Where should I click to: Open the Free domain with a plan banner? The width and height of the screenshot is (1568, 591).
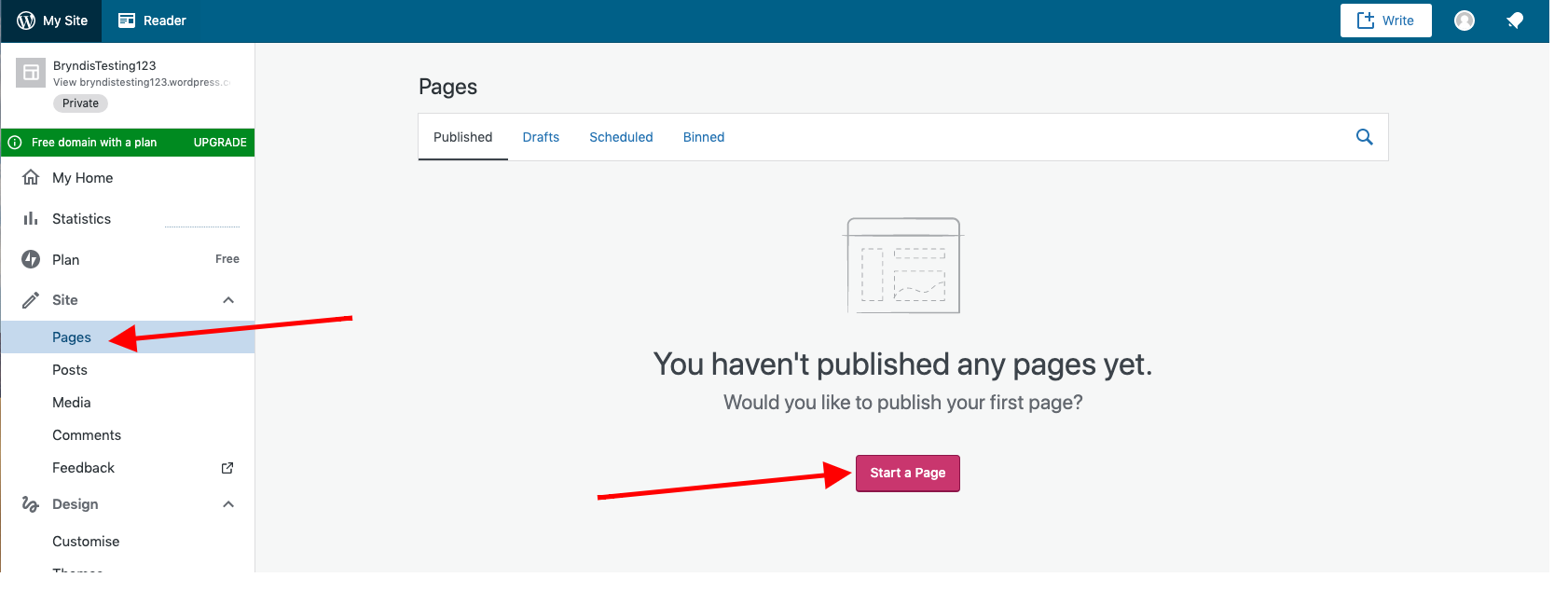[128, 143]
